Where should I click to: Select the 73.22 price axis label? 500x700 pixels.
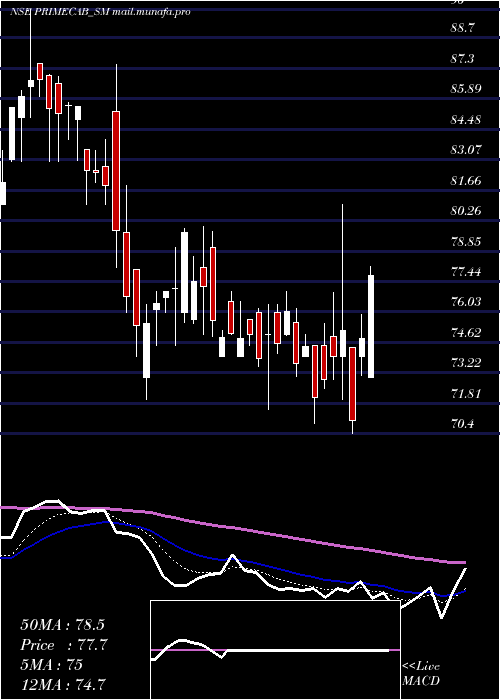click(x=466, y=363)
